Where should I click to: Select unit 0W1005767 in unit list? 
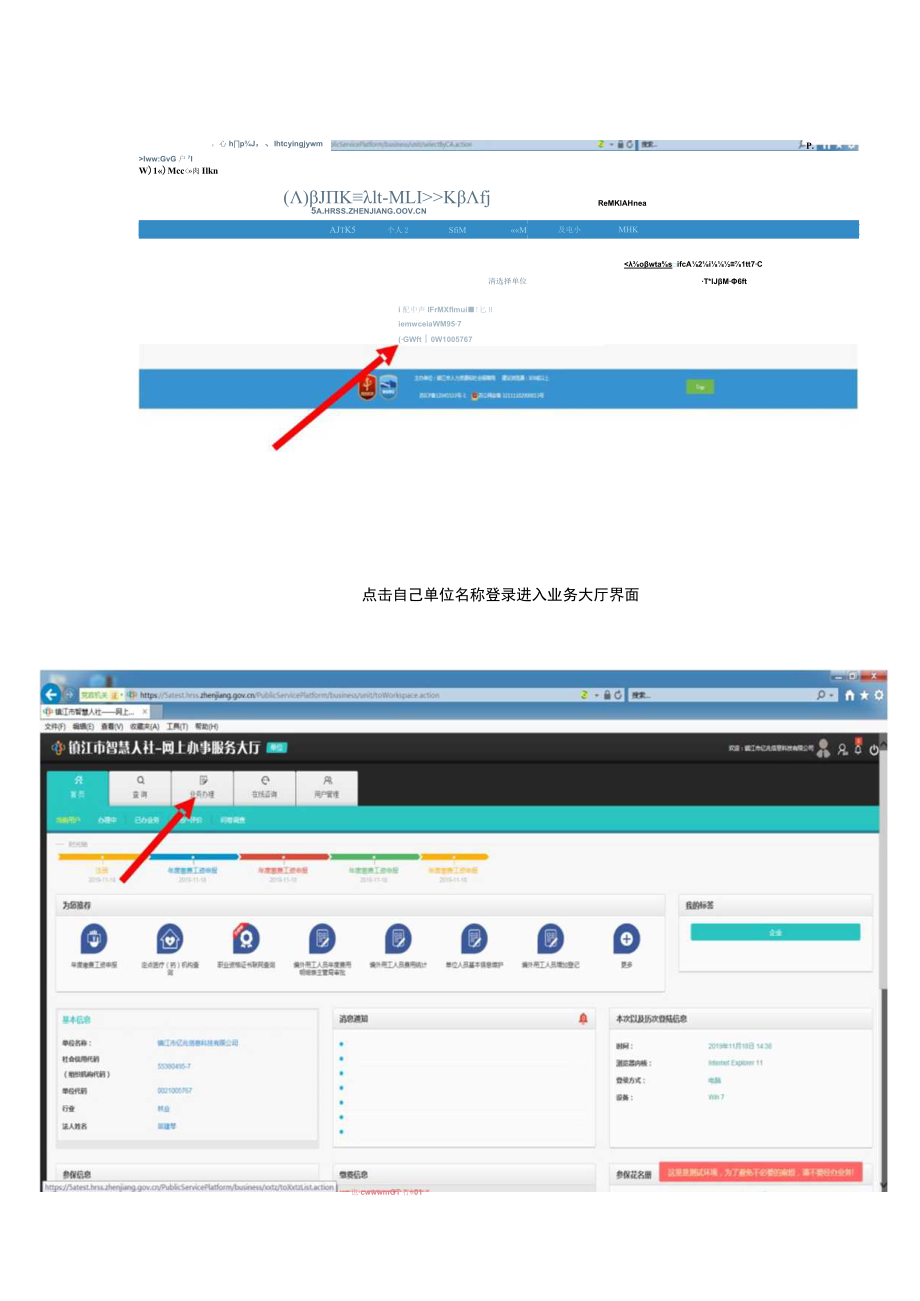(435, 339)
